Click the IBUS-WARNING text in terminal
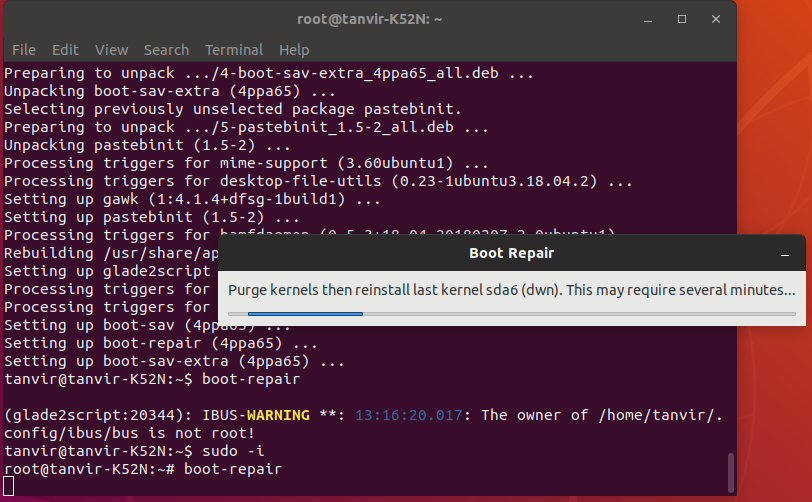Viewport: 812px width, 502px height. 255,415
